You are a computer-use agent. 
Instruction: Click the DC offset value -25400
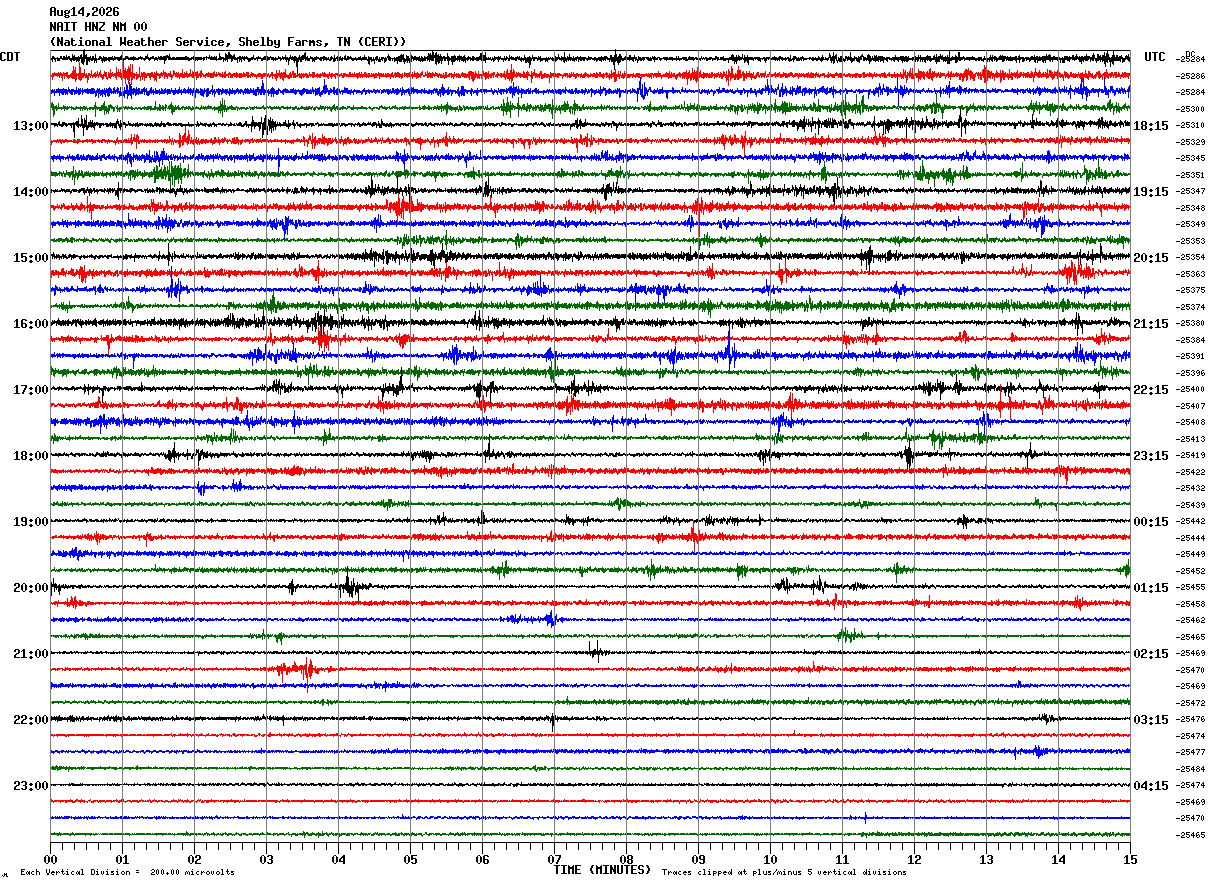1190,389
